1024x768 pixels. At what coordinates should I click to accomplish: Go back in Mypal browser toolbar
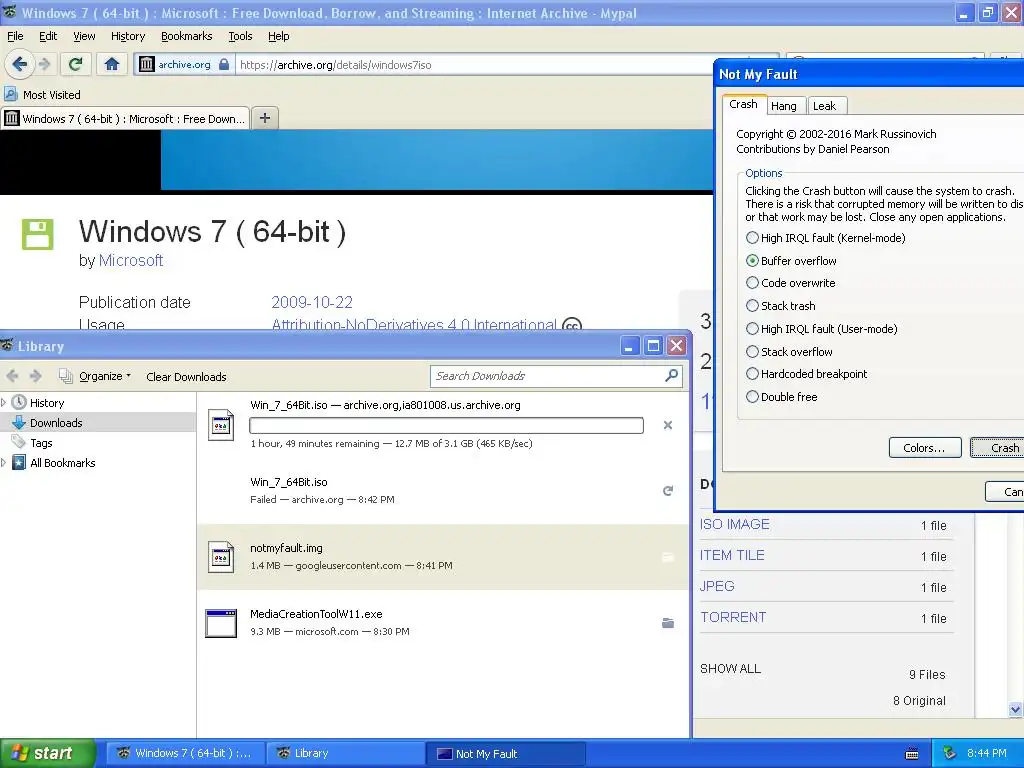pyautogui.click(x=19, y=64)
